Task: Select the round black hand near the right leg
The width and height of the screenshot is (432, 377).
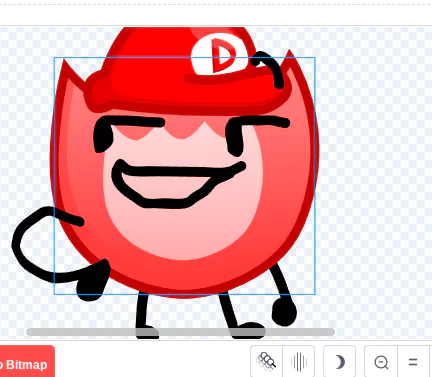Action: 284,312
